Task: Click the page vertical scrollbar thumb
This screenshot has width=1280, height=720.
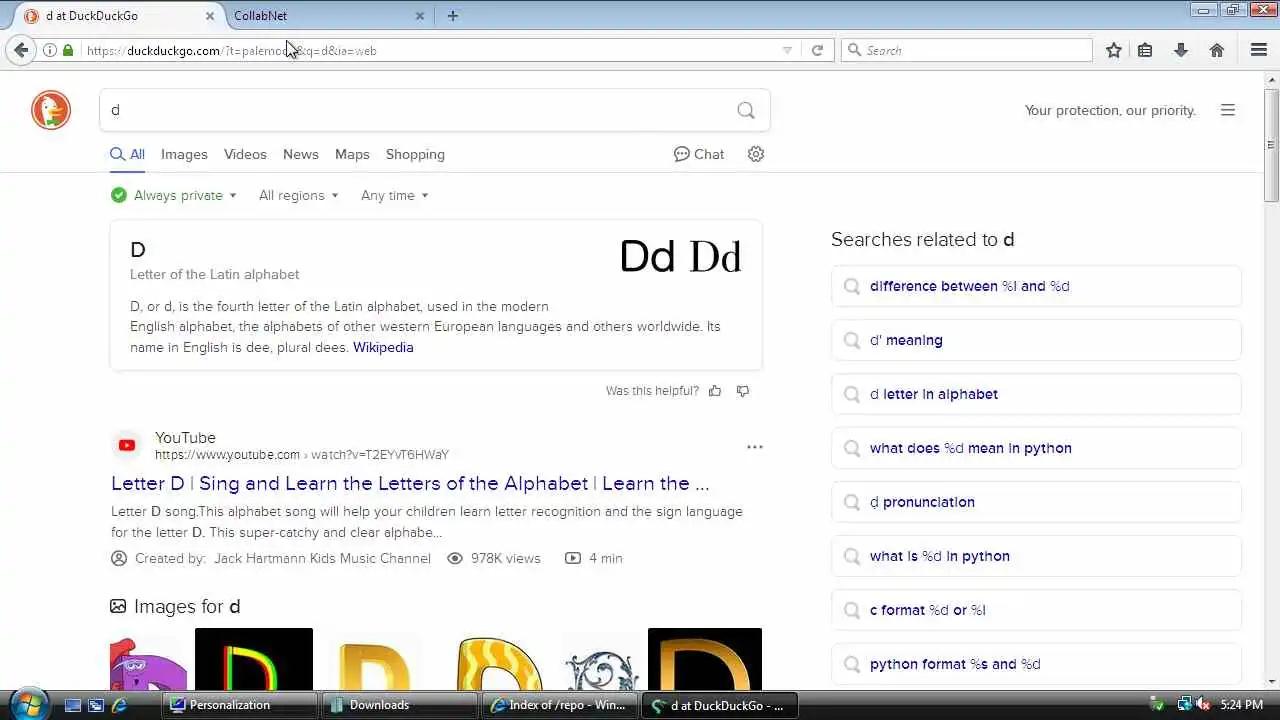Action: click(x=1271, y=146)
